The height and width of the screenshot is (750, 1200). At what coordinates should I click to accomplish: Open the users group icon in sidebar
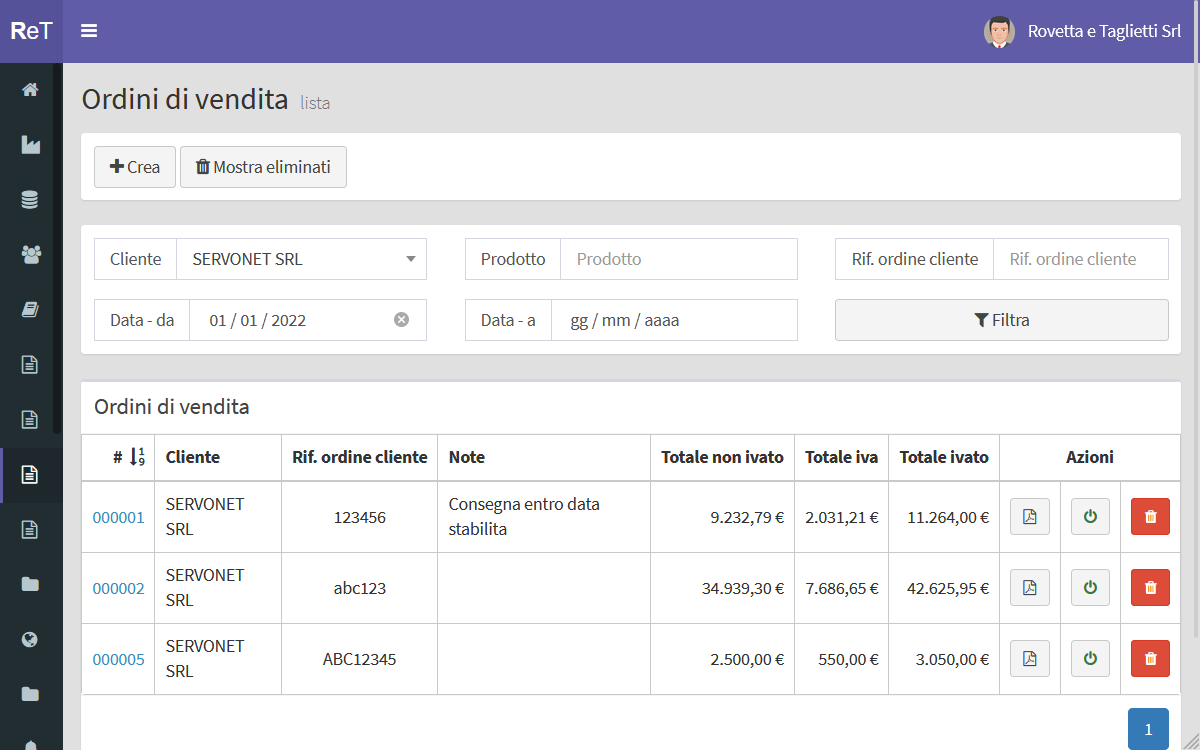pyautogui.click(x=30, y=255)
